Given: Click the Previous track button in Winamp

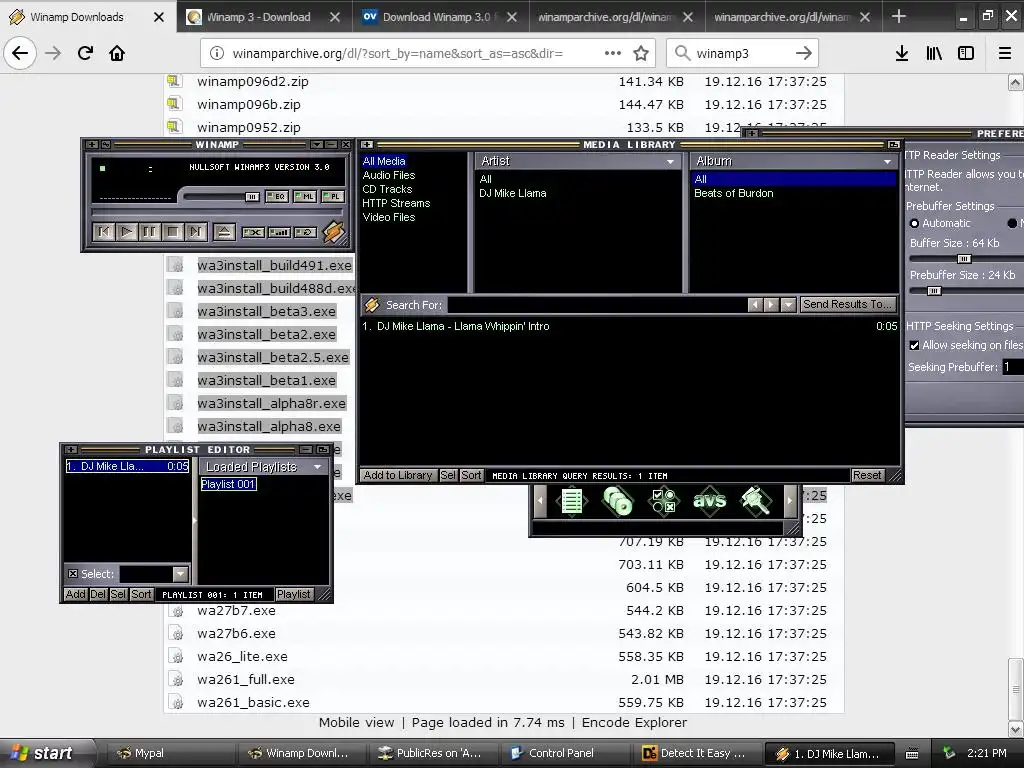Looking at the screenshot, I should pyautogui.click(x=103, y=231).
